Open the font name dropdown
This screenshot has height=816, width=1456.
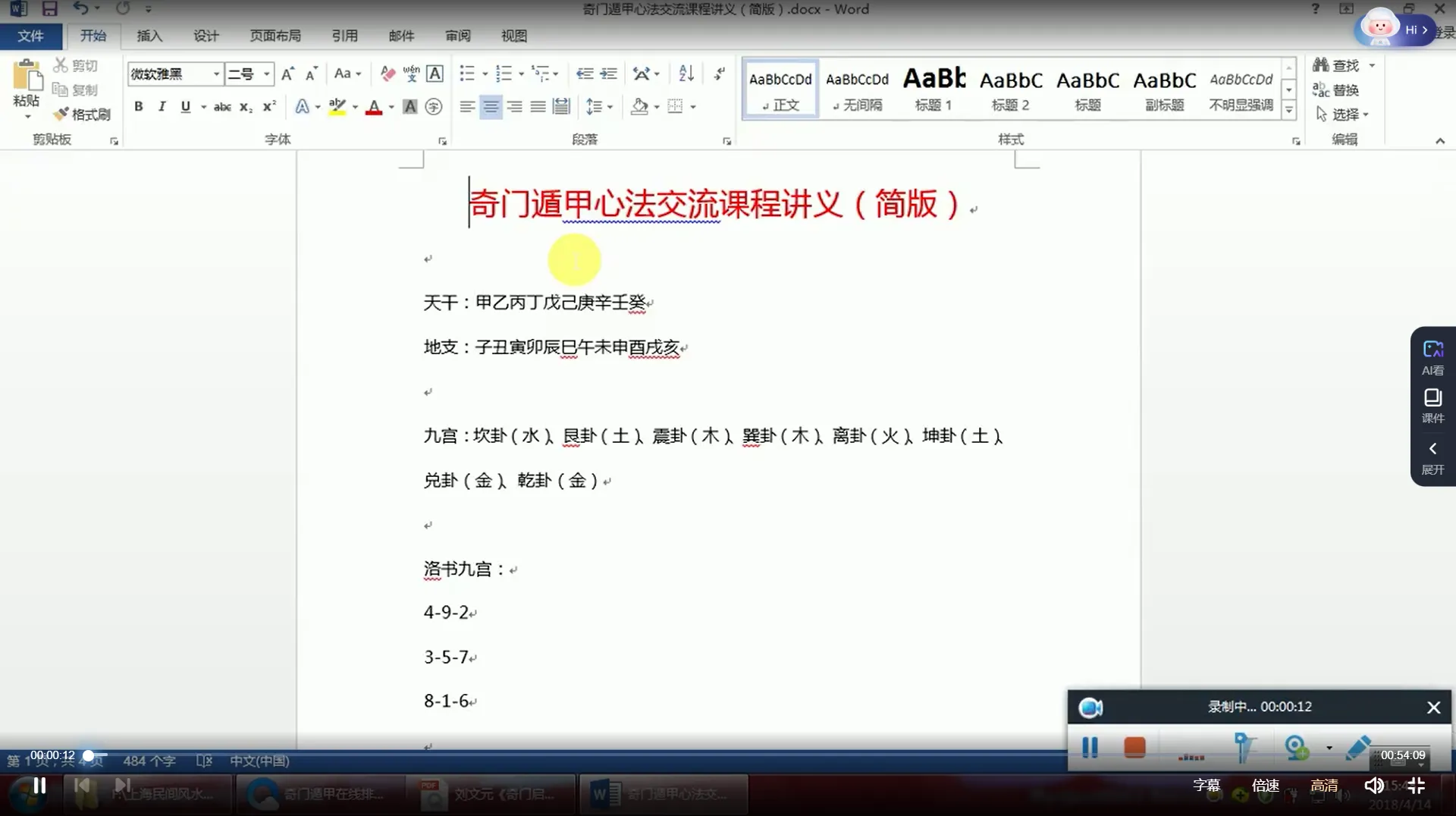click(216, 73)
